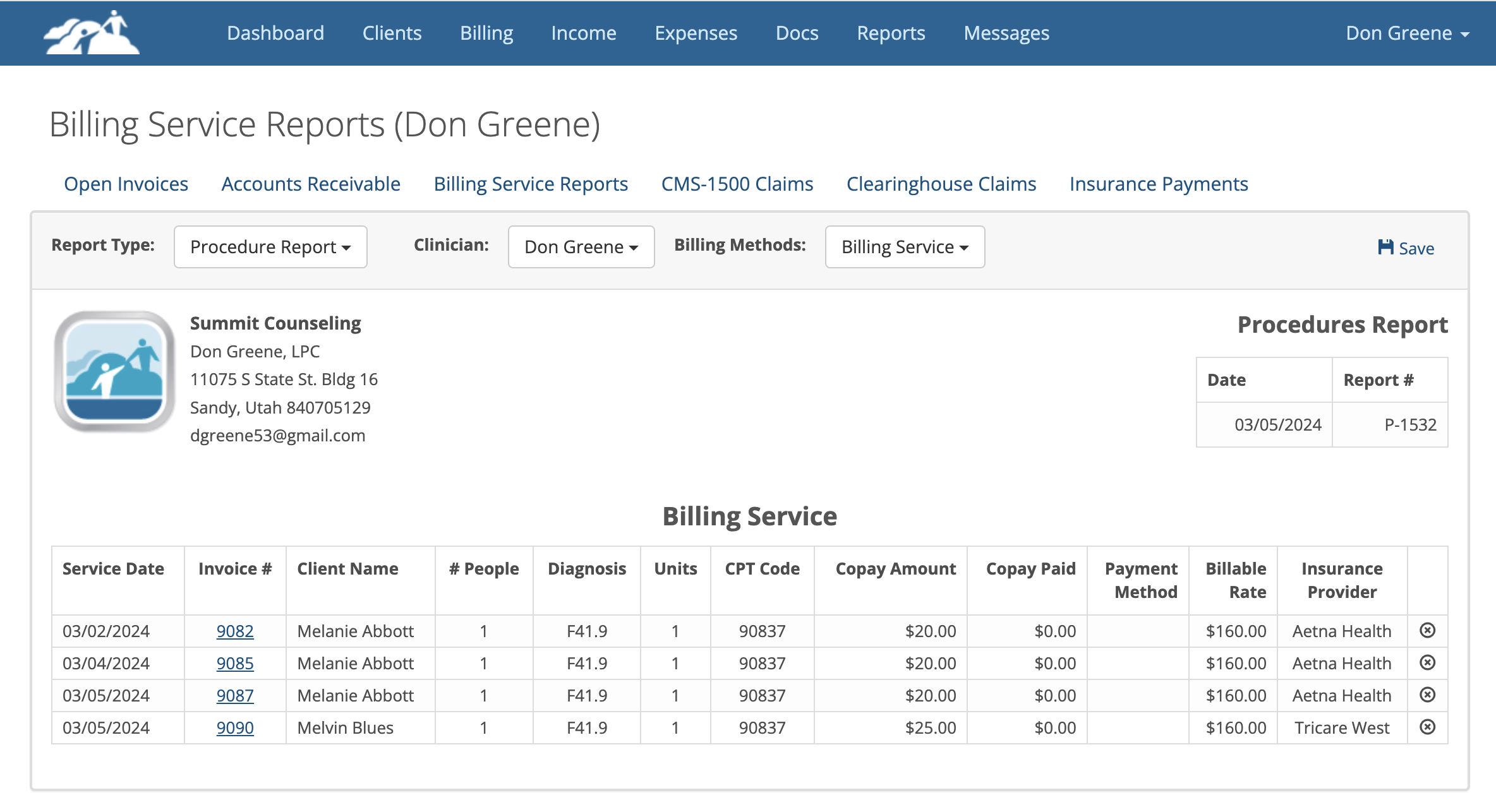Image resolution: width=1496 pixels, height=812 pixels.
Task: Switch to the Open Invoices tab
Action: point(126,184)
